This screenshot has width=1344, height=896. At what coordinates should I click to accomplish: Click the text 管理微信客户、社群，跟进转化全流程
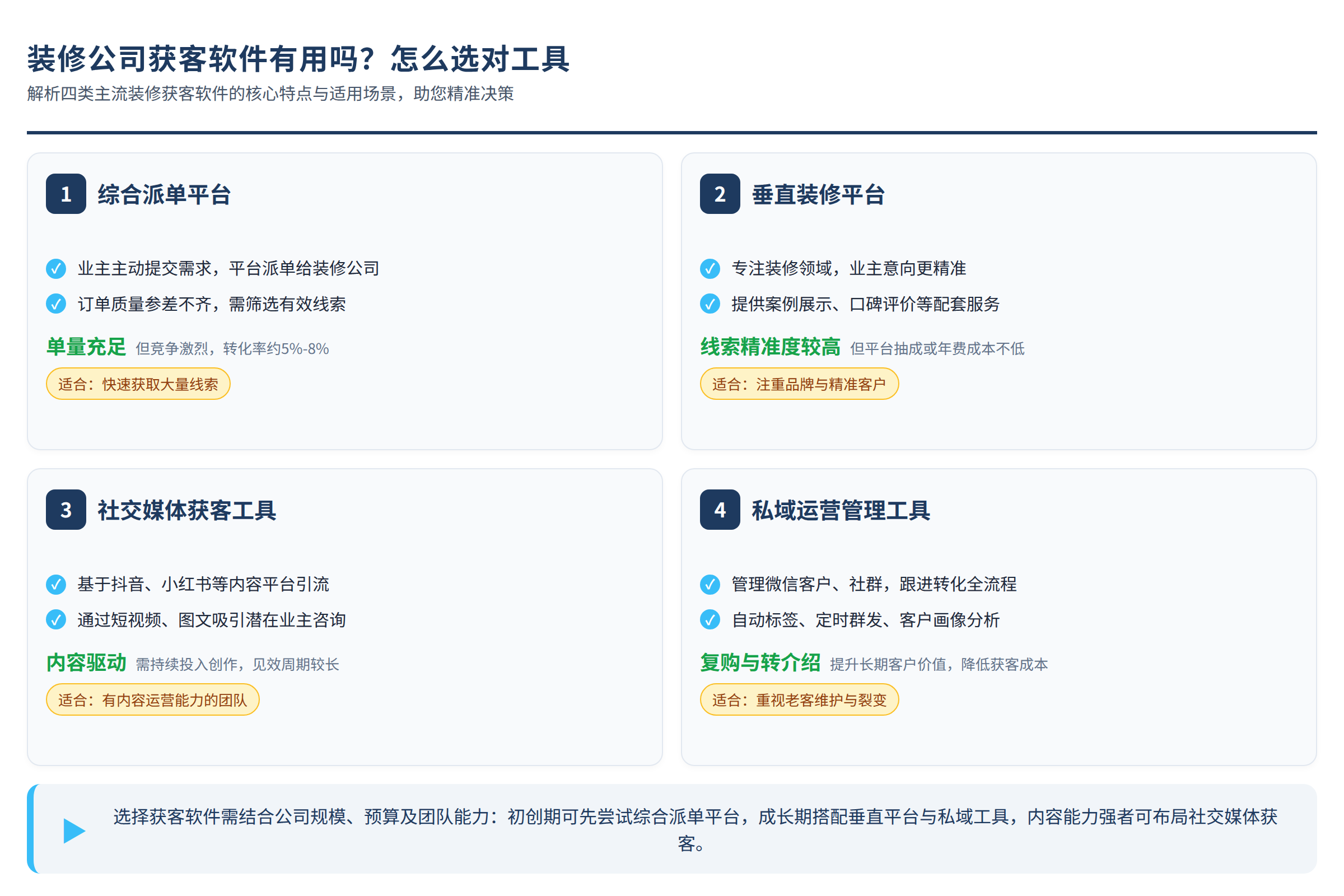pos(874,585)
